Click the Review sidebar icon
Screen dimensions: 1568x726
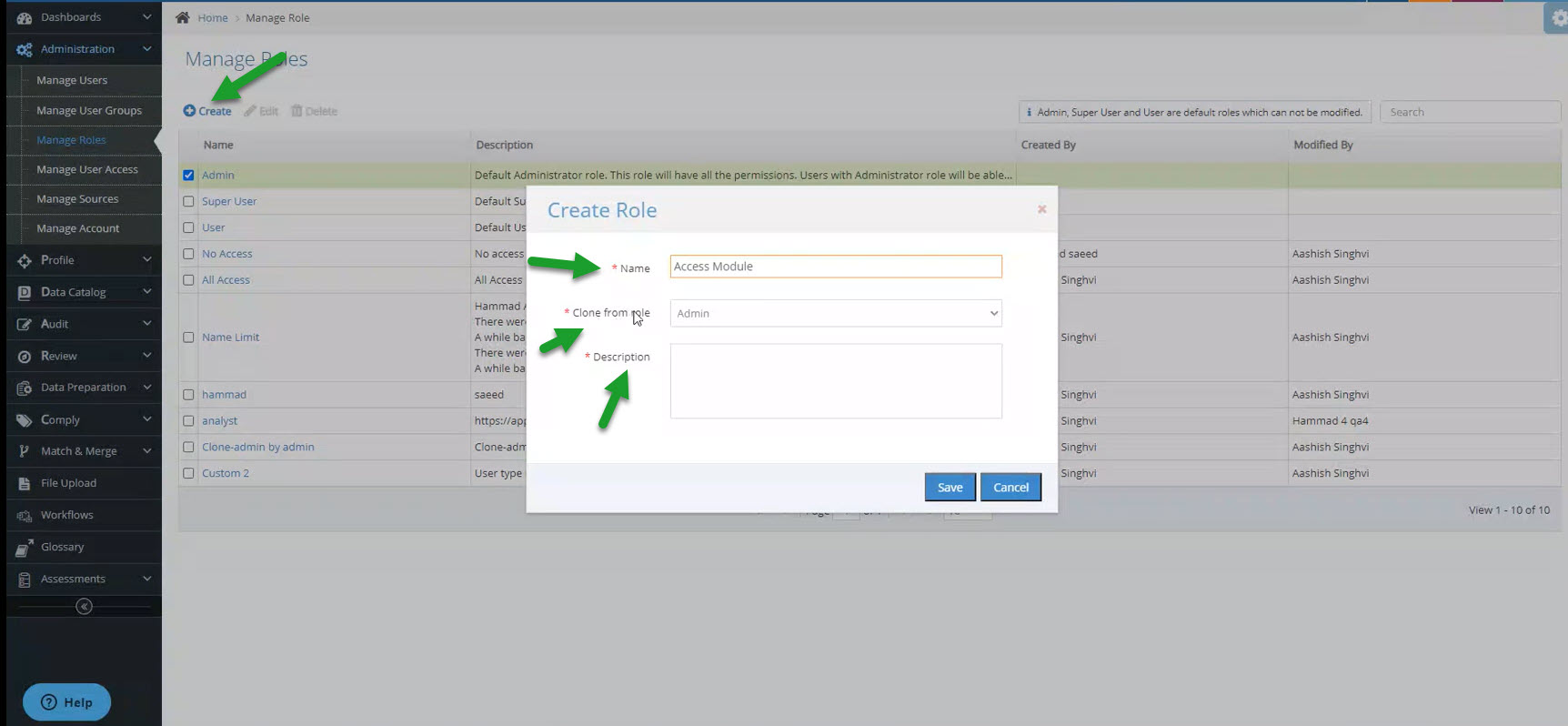click(x=24, y=356)
